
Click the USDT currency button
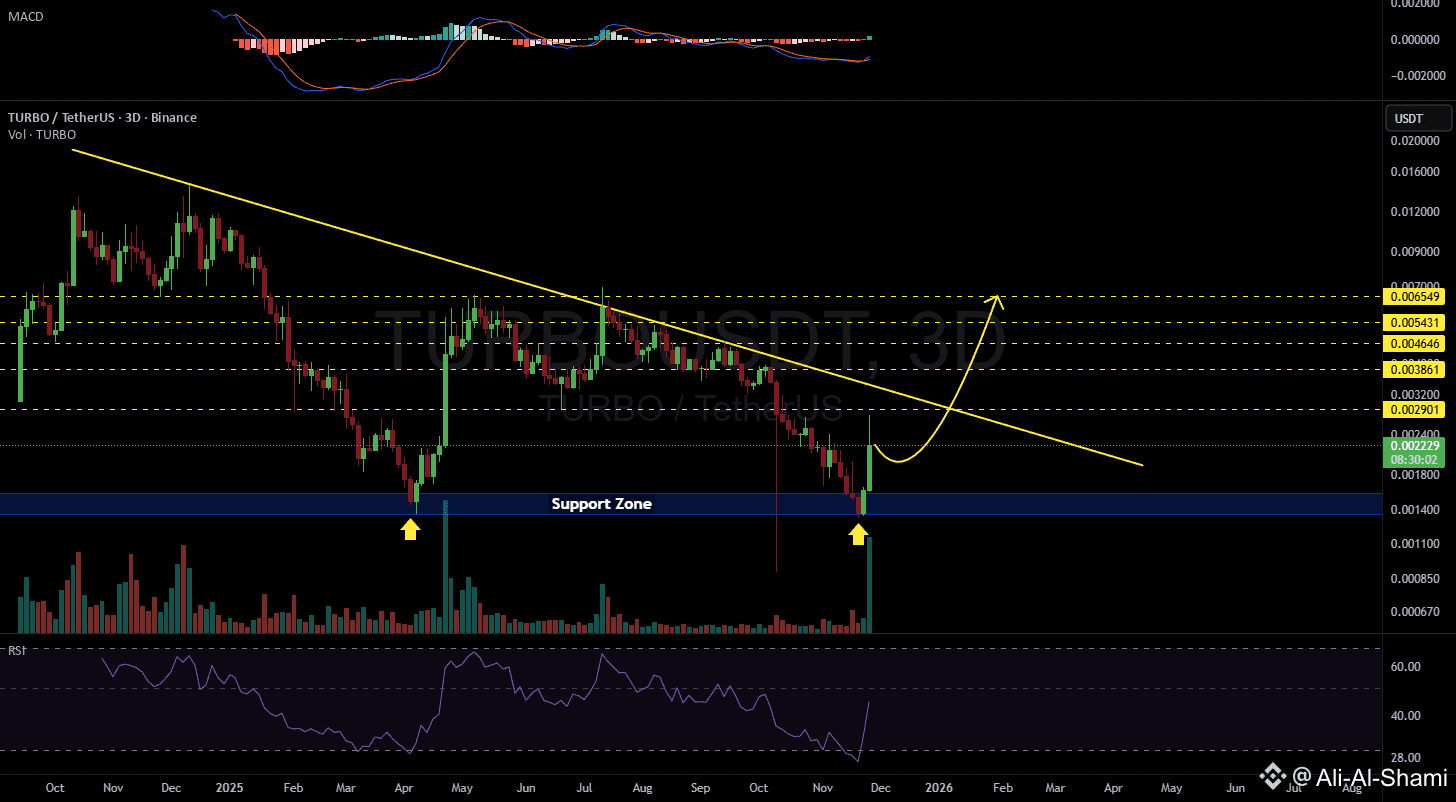[1418, 119]
